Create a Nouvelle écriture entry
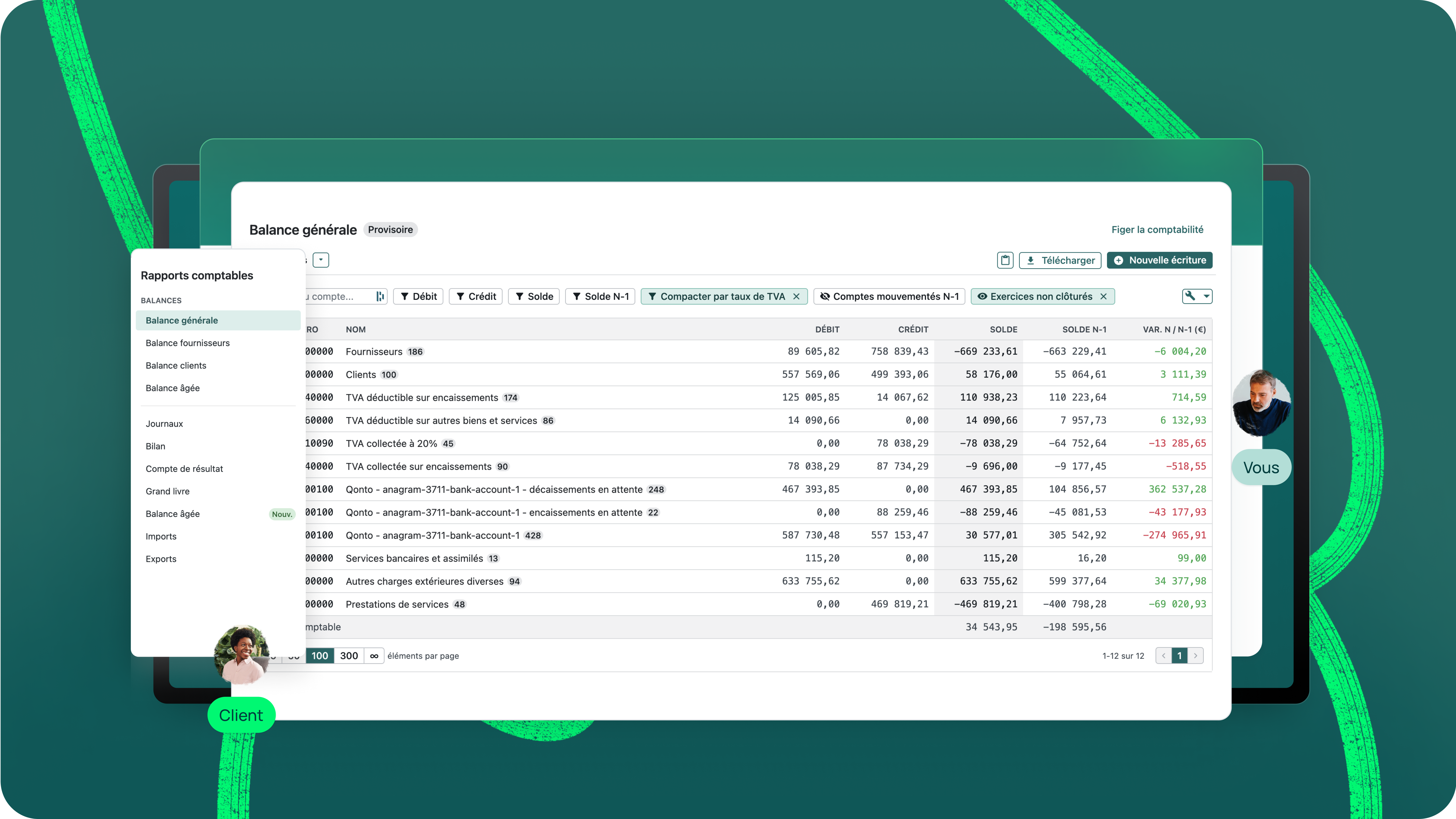This screenshot has width=1456, height=819. point(1159,260)
